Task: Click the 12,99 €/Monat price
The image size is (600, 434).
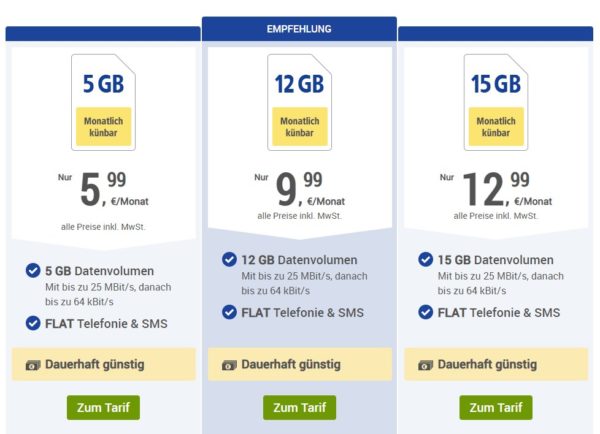Action: [495, 187]
